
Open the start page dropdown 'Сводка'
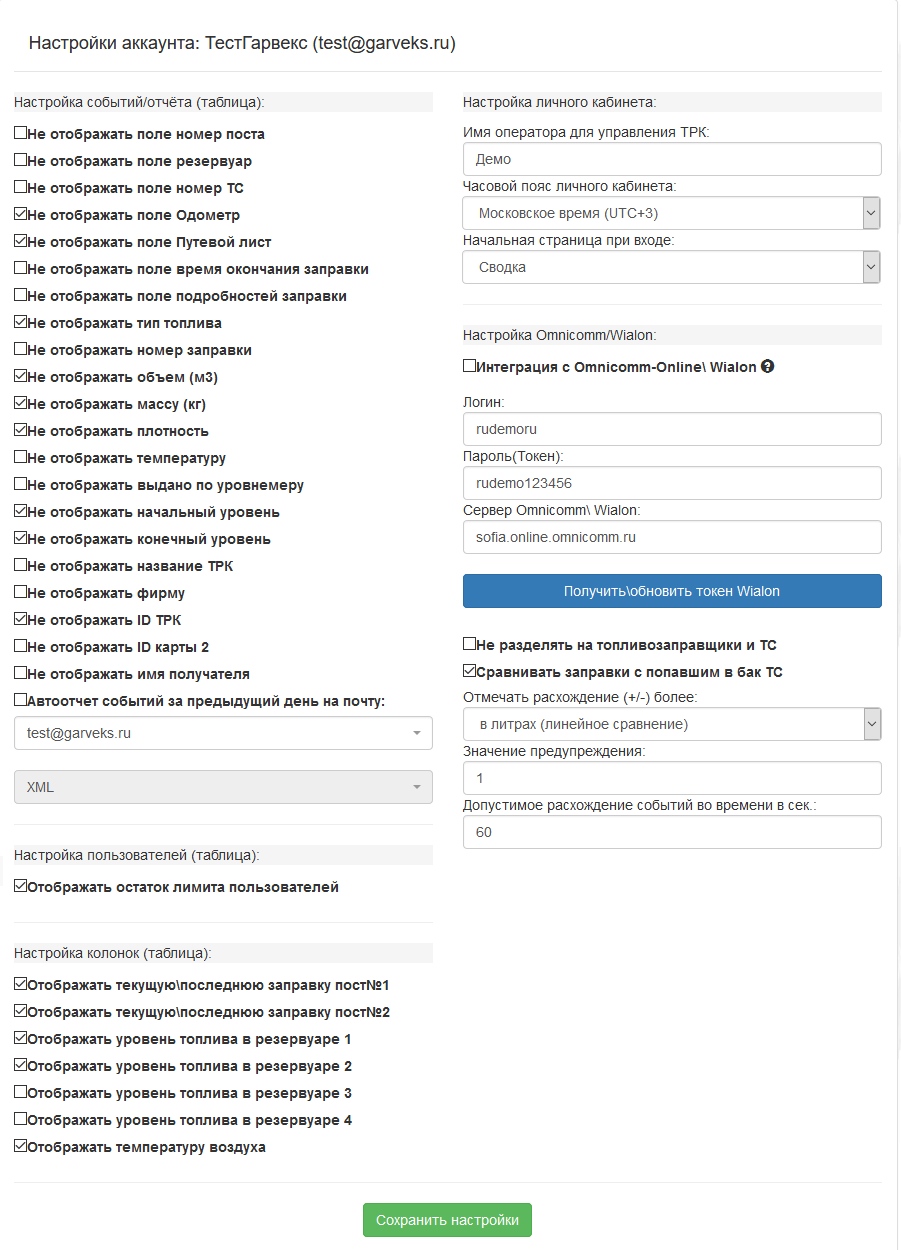click(x=671, y=267)
